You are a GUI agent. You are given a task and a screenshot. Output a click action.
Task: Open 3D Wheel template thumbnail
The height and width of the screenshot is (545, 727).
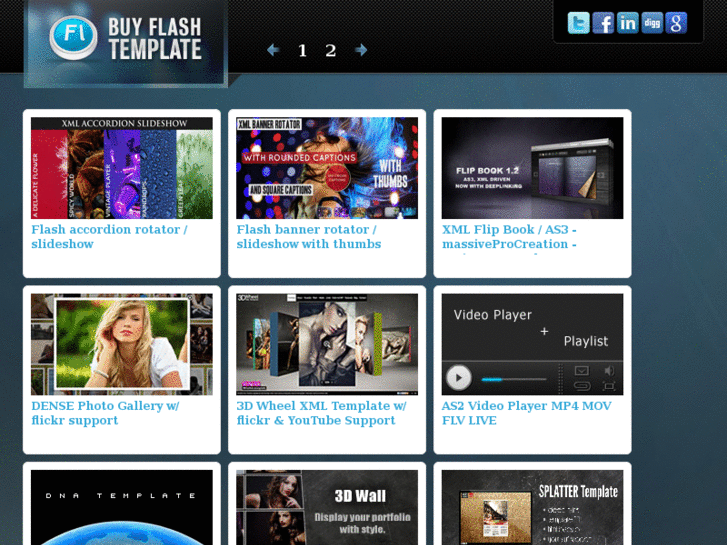tap(327, 344)
